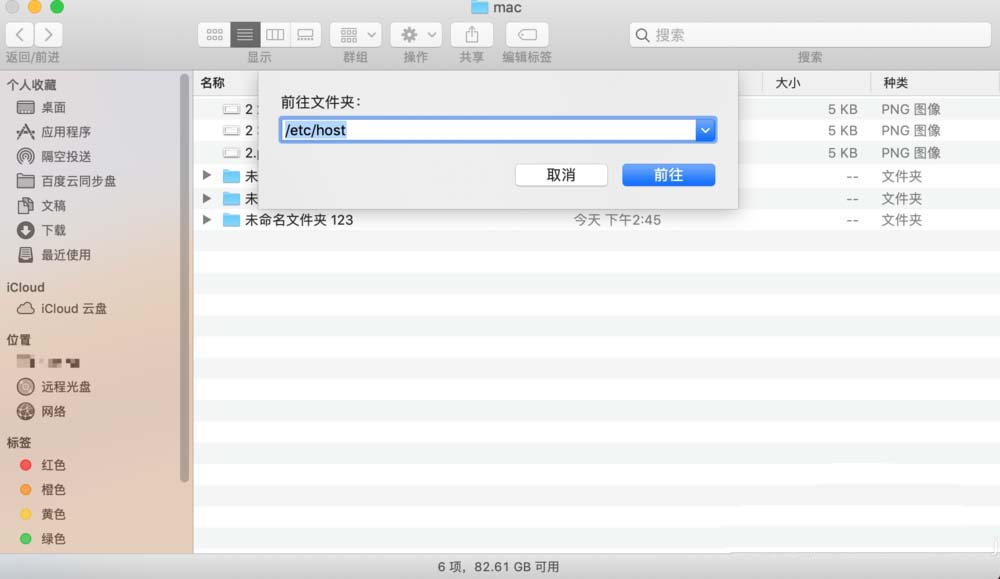The width and height of the screenshot is (1000, 579).
Task: Expand 未命名文件夹 123 with its disclosure triangle
Action: coord(206,220)
